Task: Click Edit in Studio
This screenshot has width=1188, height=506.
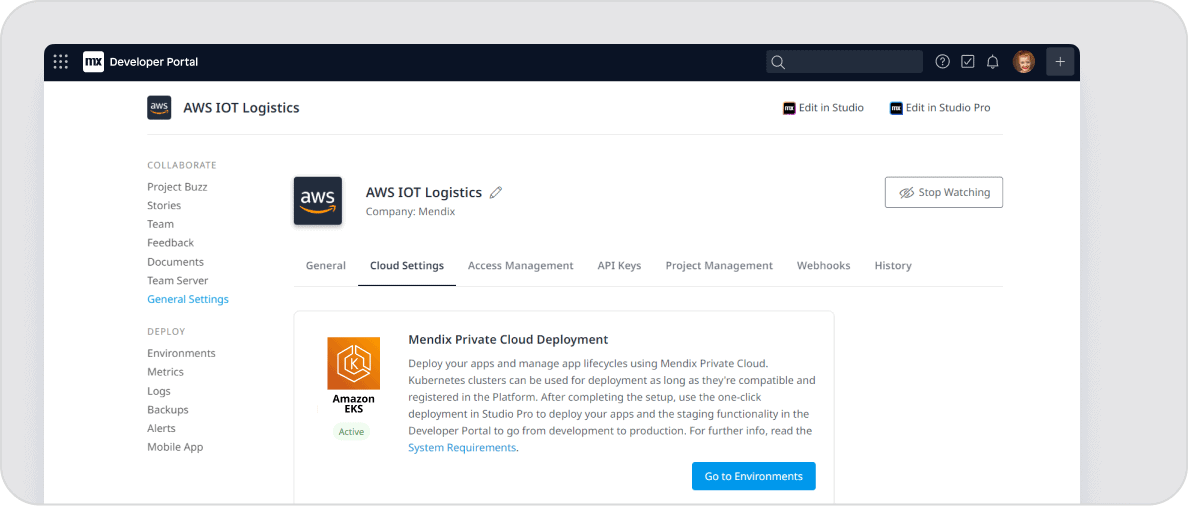Action: [824, 108]
